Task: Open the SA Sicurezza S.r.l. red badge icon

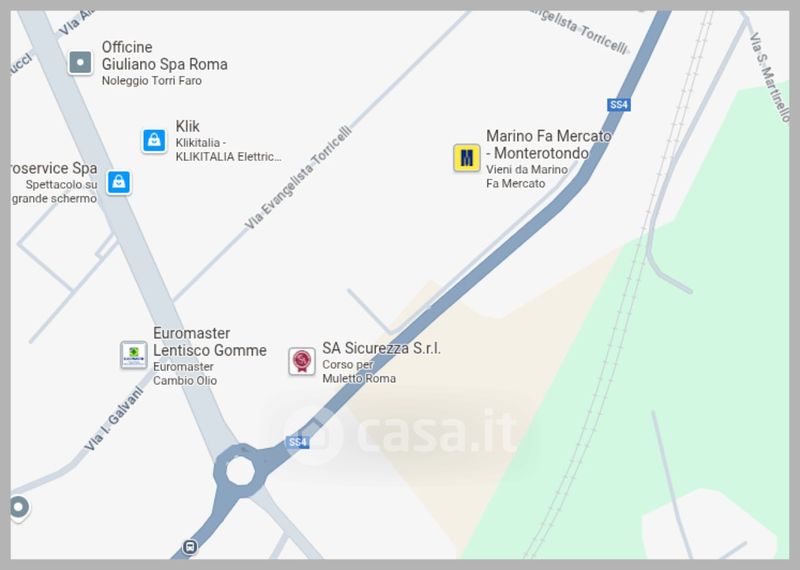Action: (x=302, y=361)
